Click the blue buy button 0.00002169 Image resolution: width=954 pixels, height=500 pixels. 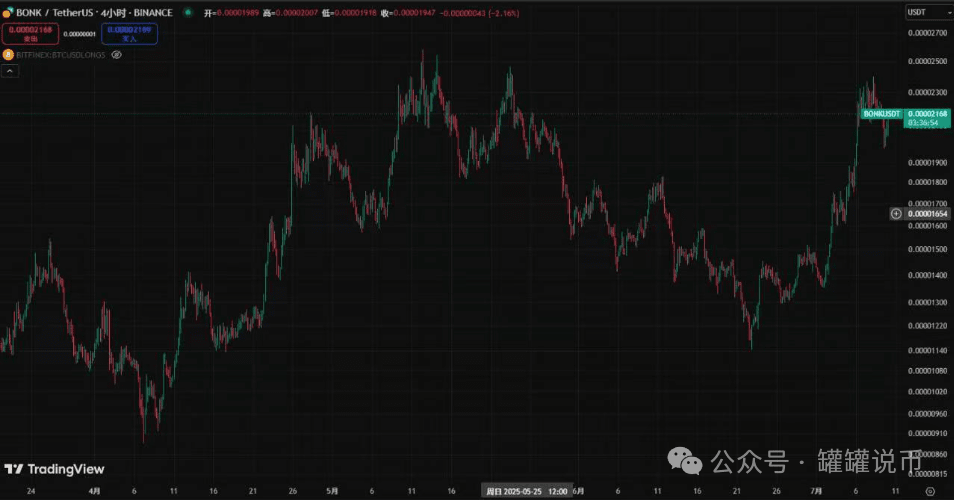tap(130, 33)
